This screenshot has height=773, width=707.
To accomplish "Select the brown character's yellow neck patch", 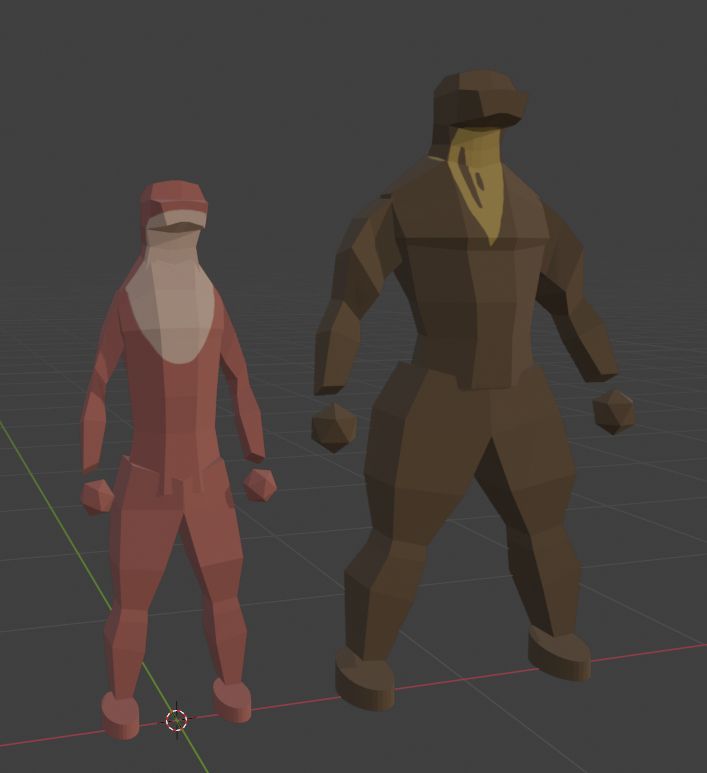I will coord(479,185).
